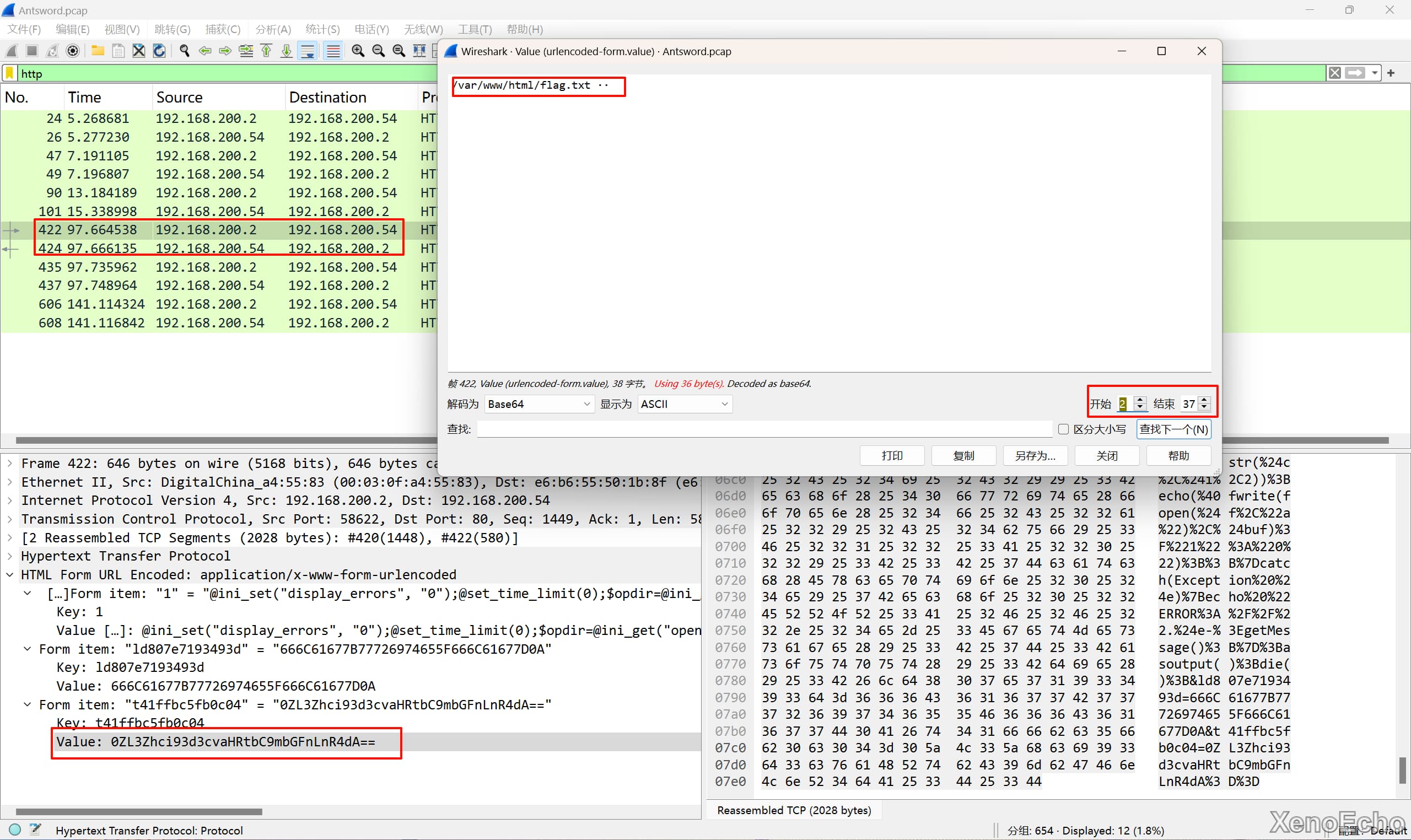Viewport: 1411px width, 840px height.
Task: Toggle colorize packet list icon
Action: pyautogui.click(x=333, y=51)
